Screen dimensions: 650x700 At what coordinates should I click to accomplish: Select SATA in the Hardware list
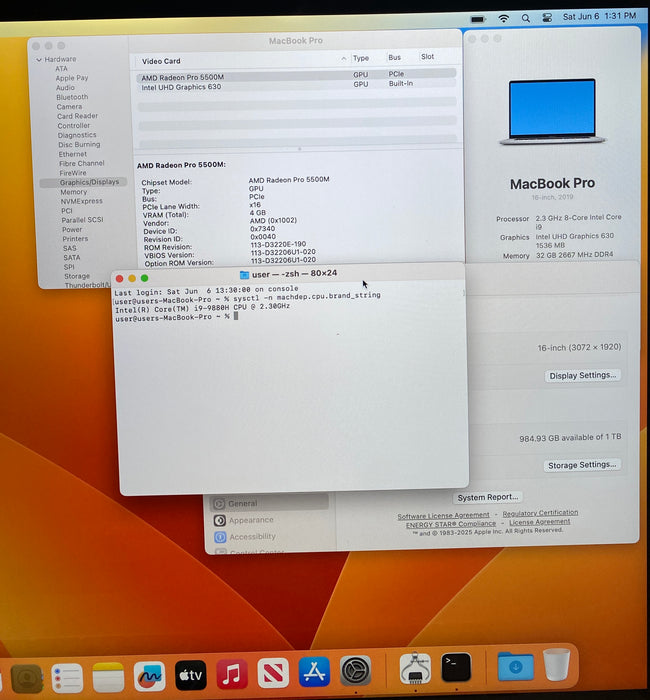click(x=71, y=258)
